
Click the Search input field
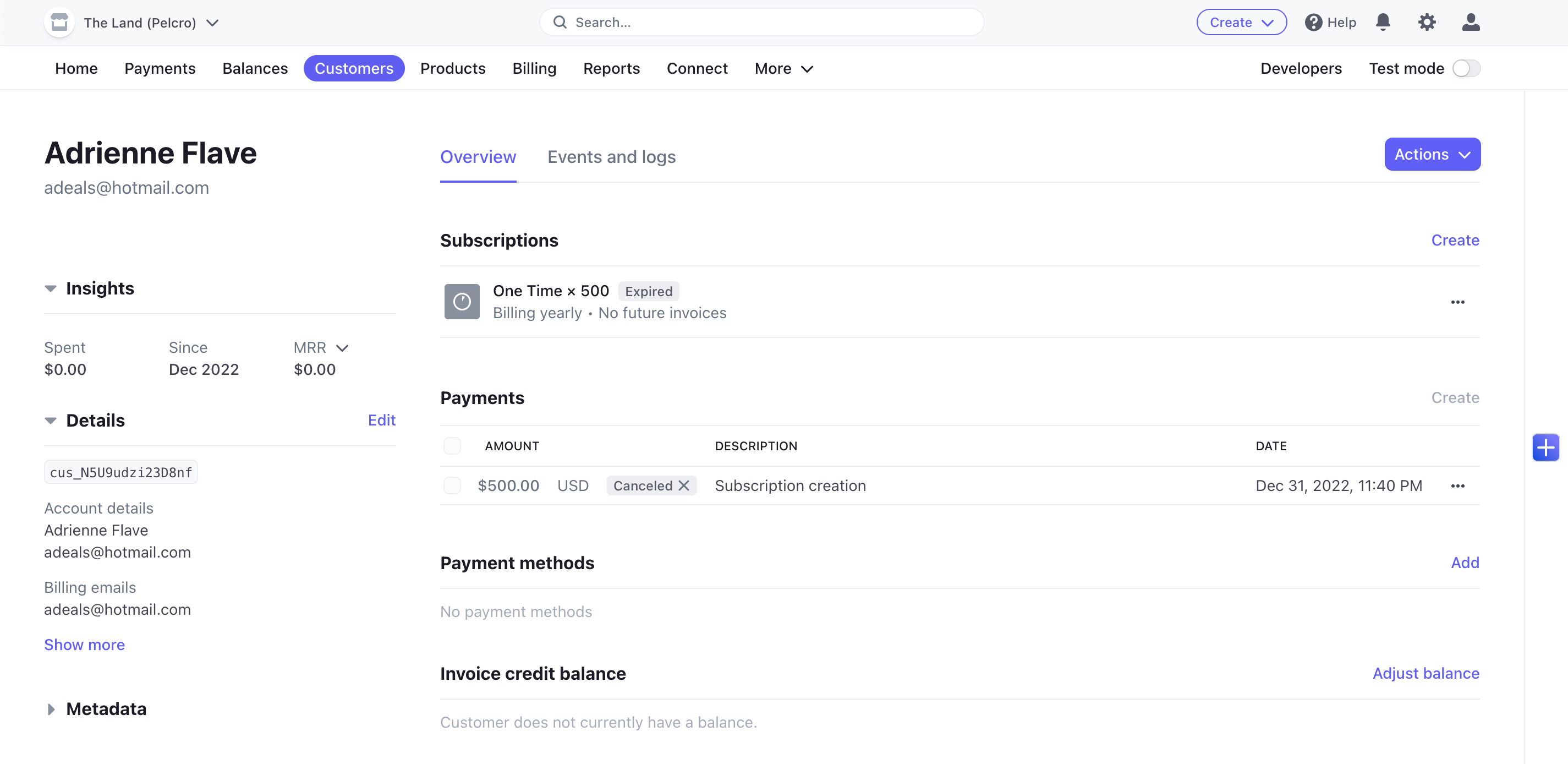tap(761, 23)
